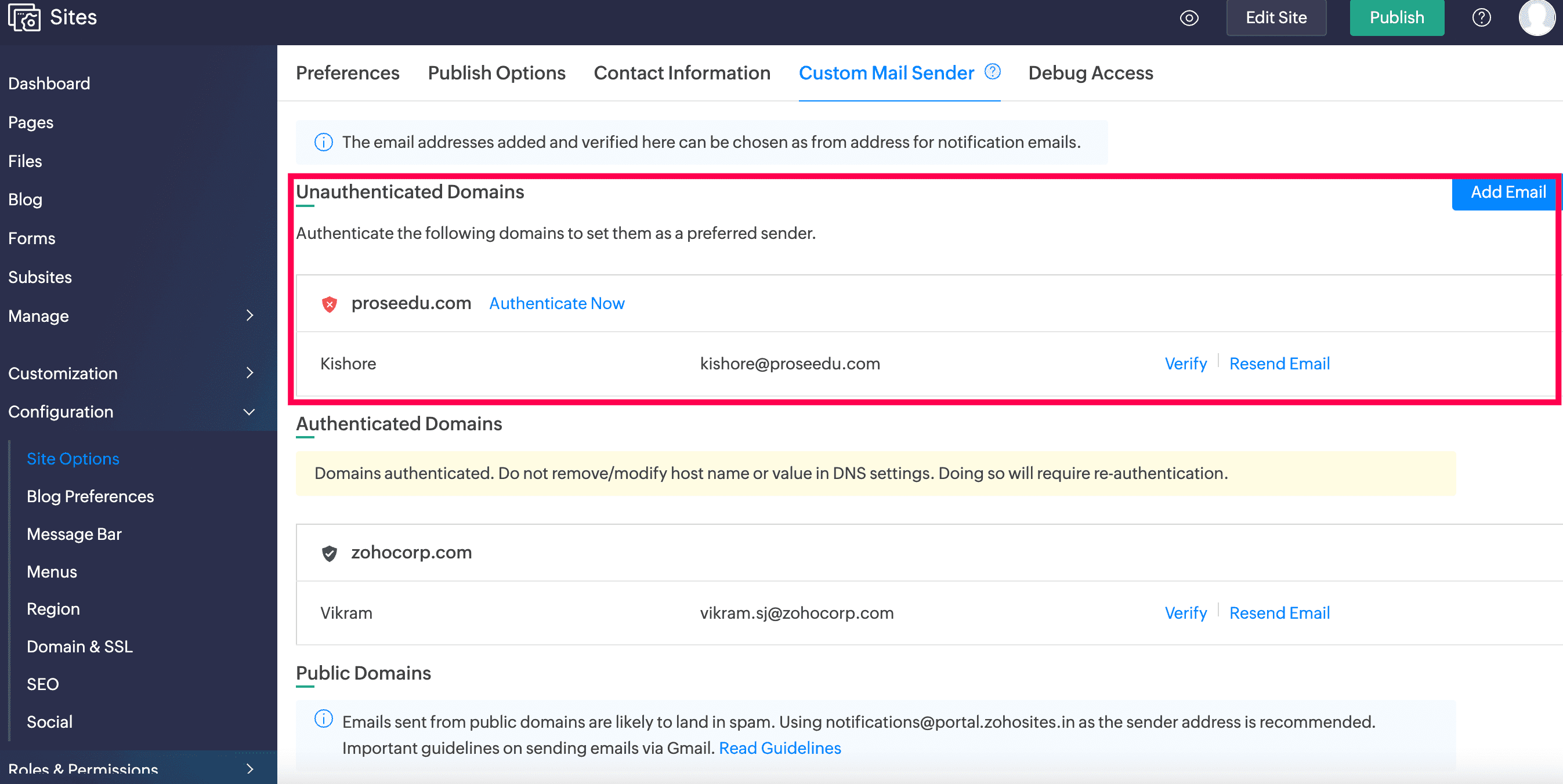
Task: Click the verified shield icon beside zohocorp.com
Action: tap(330, 553)
